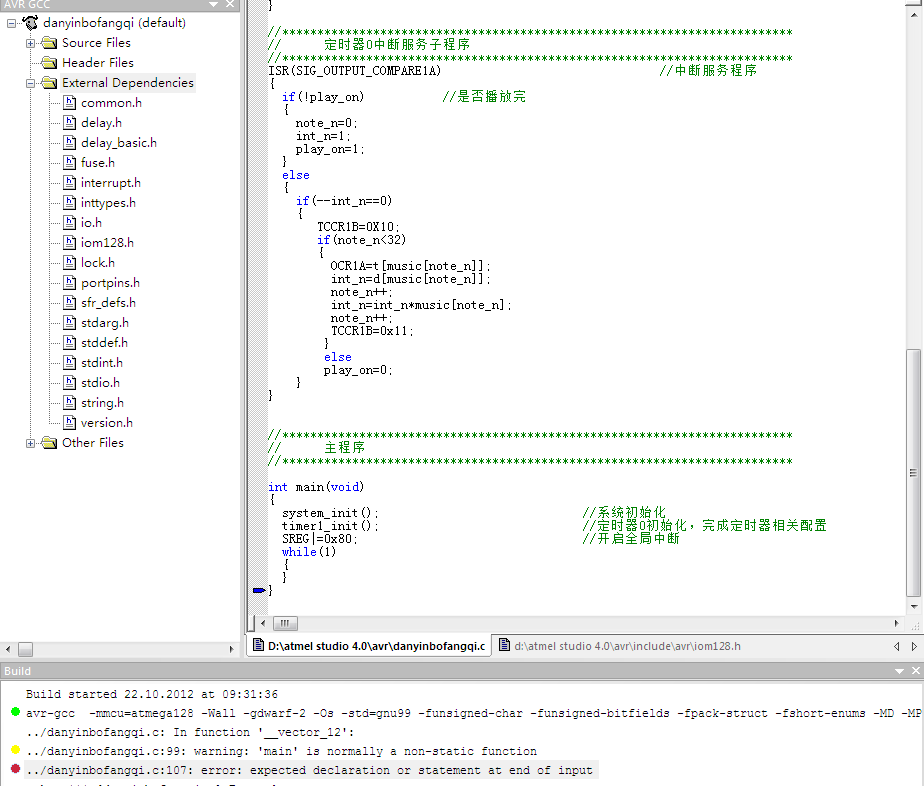Place cursor on SREG|=0x80 line
Screen dimensions: 924x786
tap(319, 539)
